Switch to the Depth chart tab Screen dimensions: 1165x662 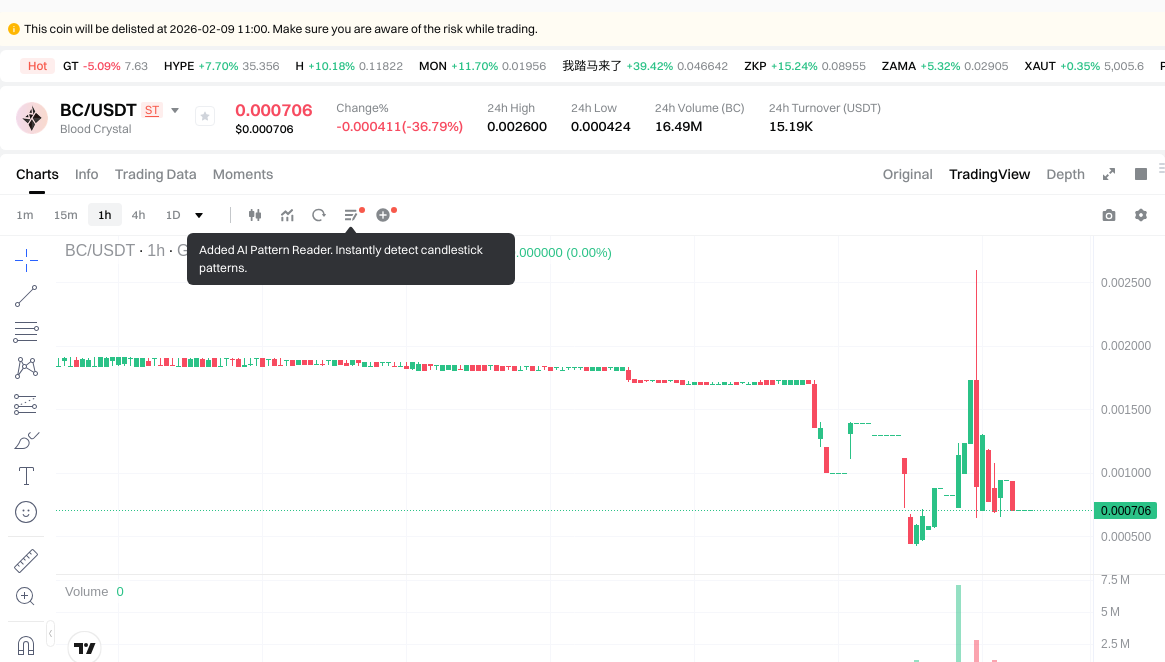coord(1065,174)
